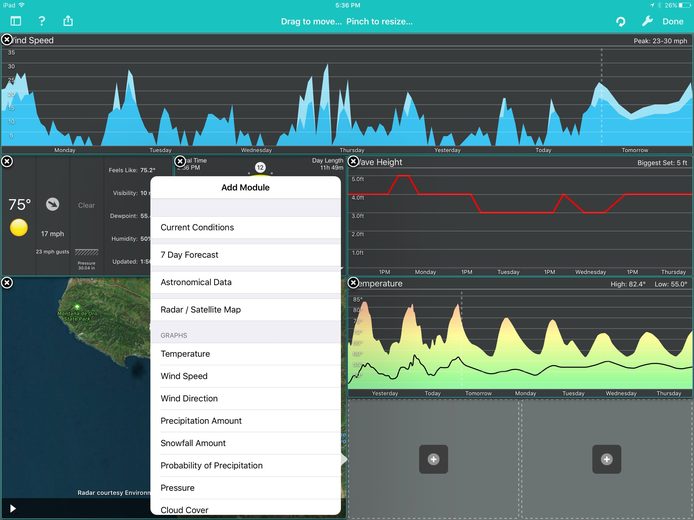Remove the Wind Speed module
694x520 pixels.
[7, 40]
